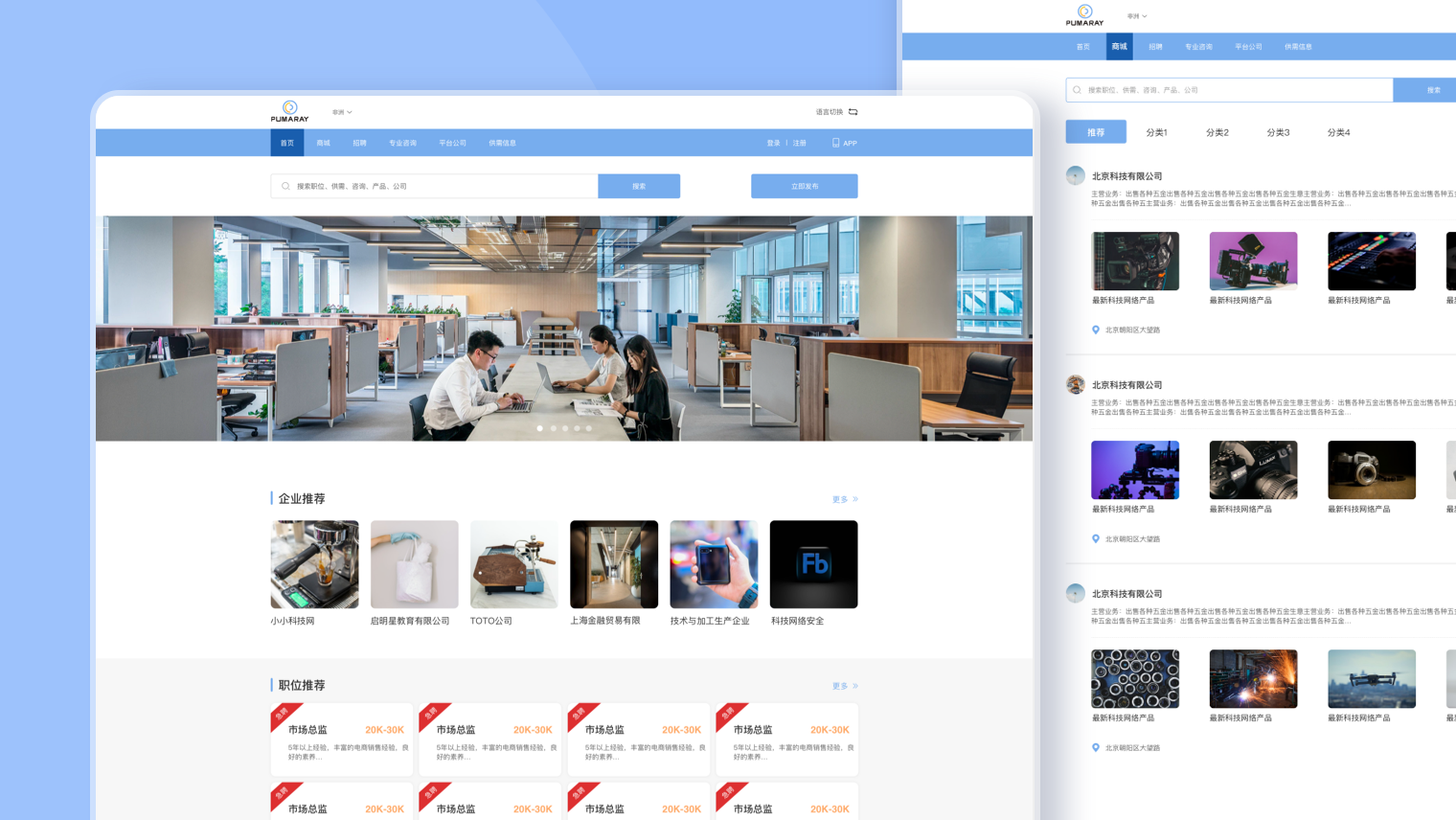Viewport: 1456px width, 820px height.
Task: Click the 立即发布 button
Action: (804, 186)
